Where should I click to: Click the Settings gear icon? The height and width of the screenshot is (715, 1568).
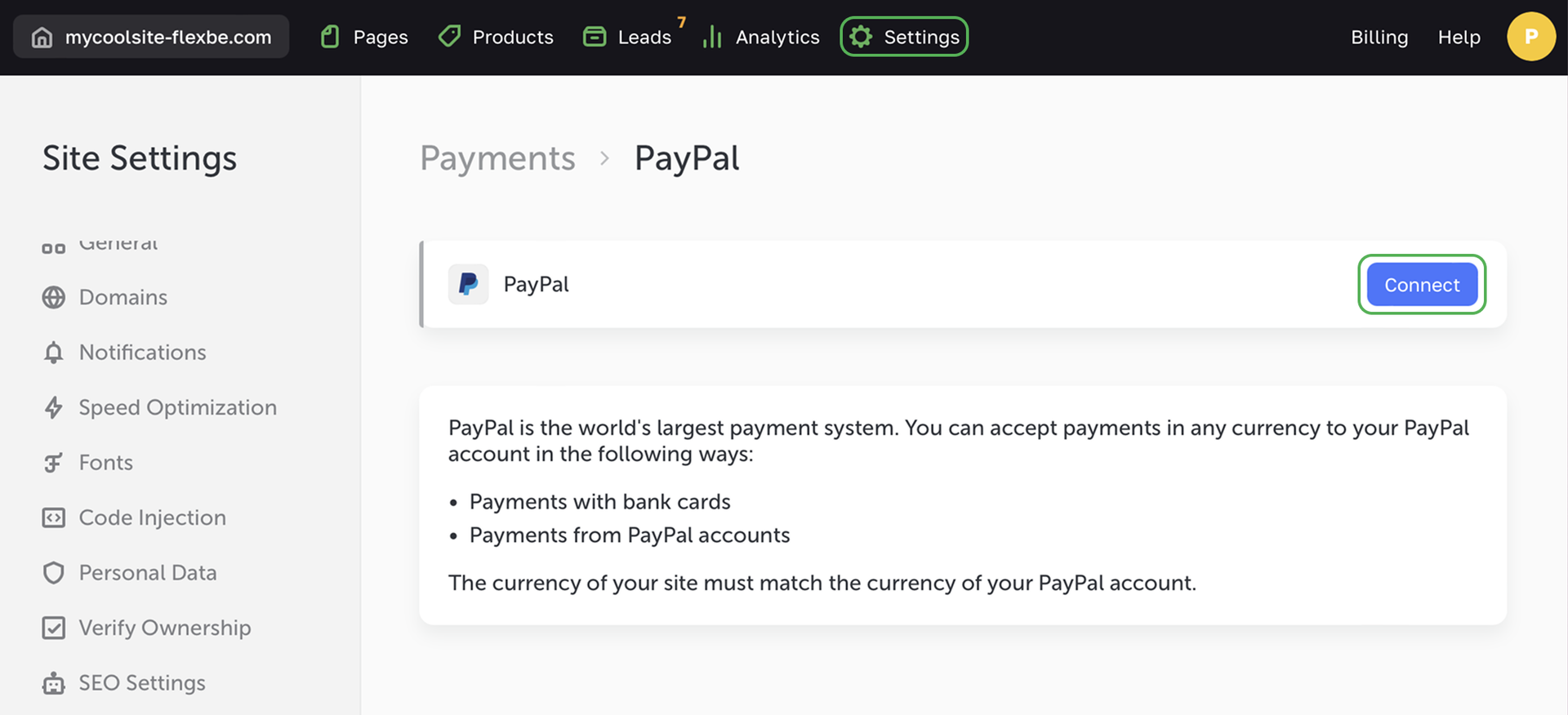(x=861, y=37)
